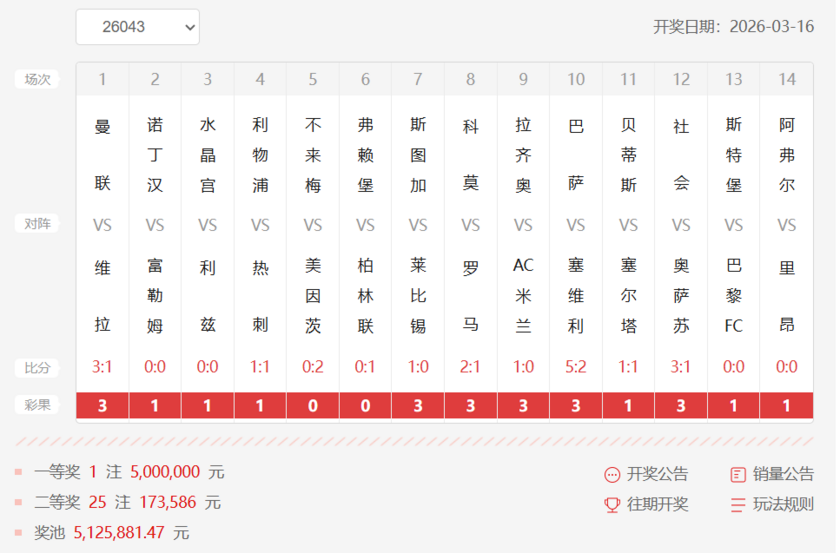Open the 玩法规则 game rules link

click(783, 504)
